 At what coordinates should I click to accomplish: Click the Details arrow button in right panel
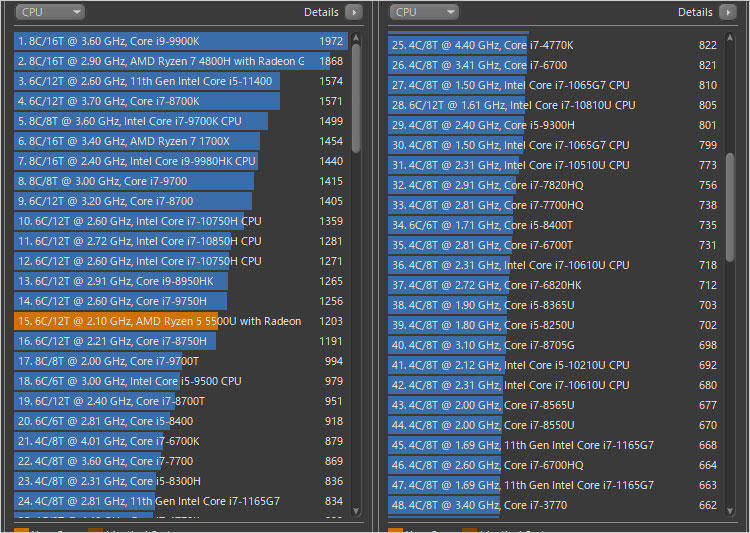(x=728, y=12)
